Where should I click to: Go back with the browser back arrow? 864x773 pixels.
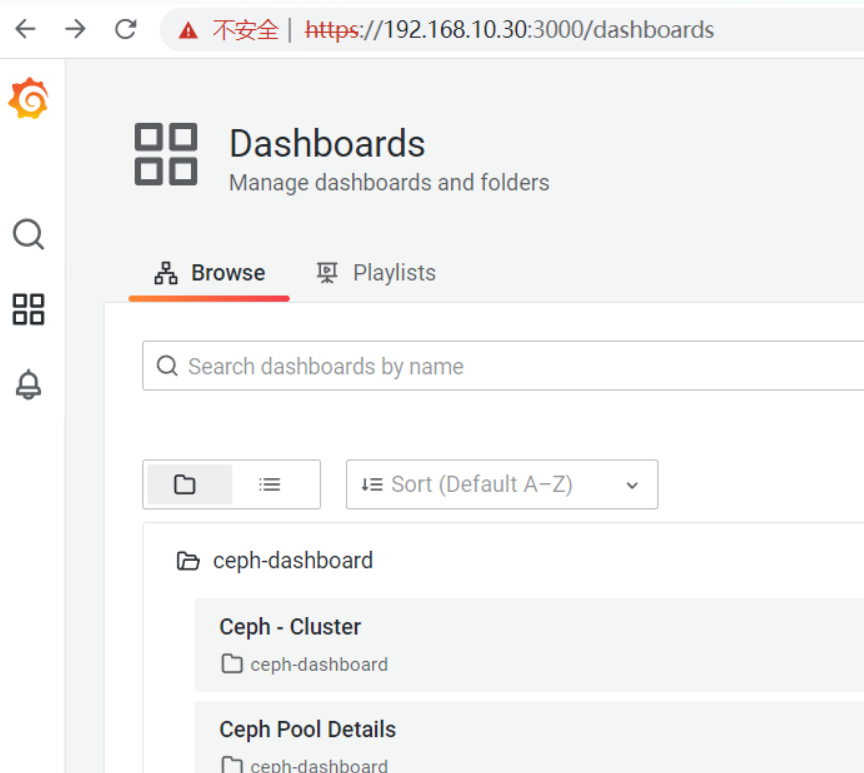[25, 29]
